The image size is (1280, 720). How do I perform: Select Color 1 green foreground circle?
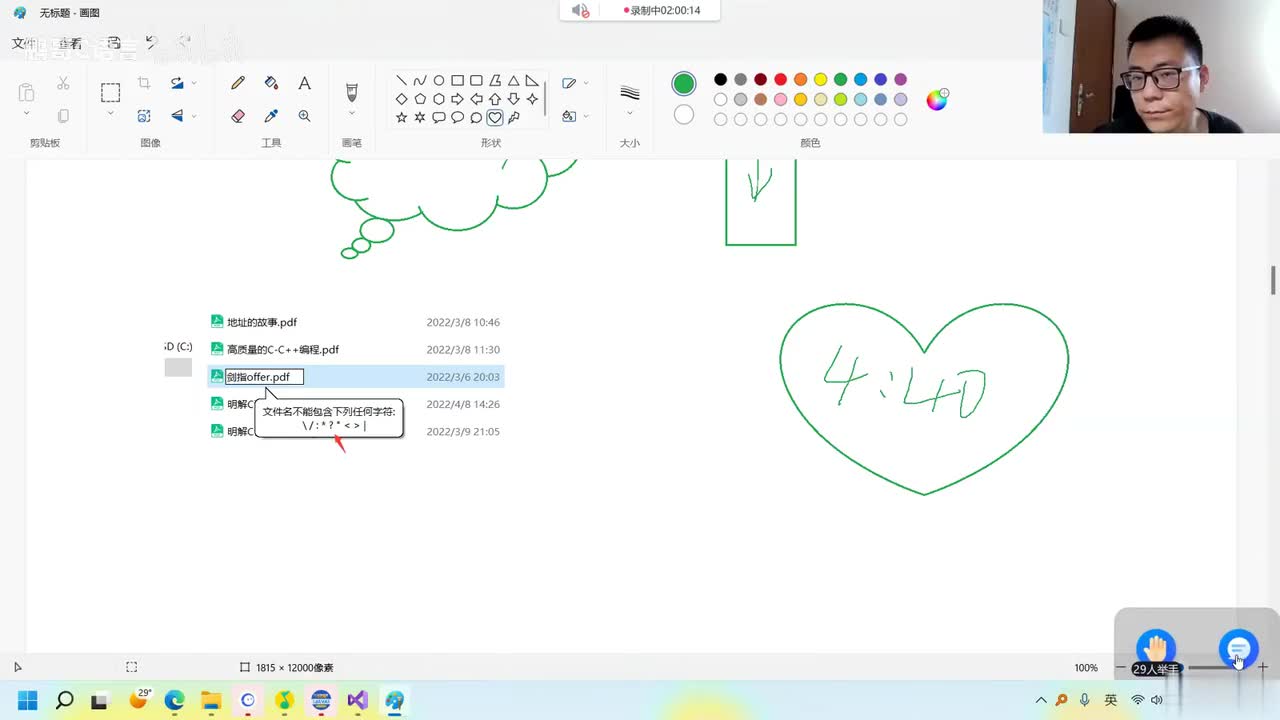click(x=684, y=83)
